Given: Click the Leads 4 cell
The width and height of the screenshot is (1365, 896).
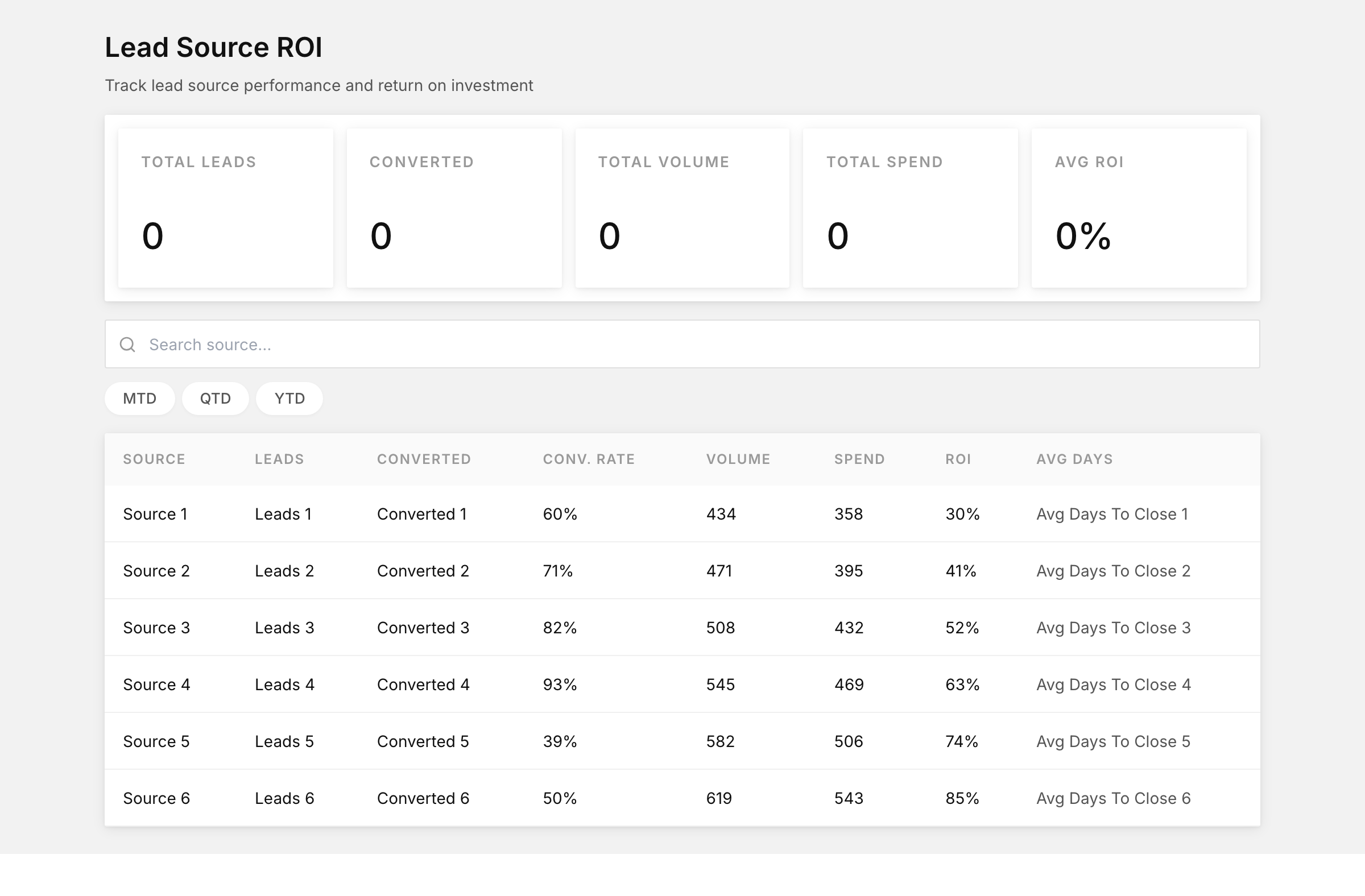Looking at the screenshot, I should pos(284,685).
